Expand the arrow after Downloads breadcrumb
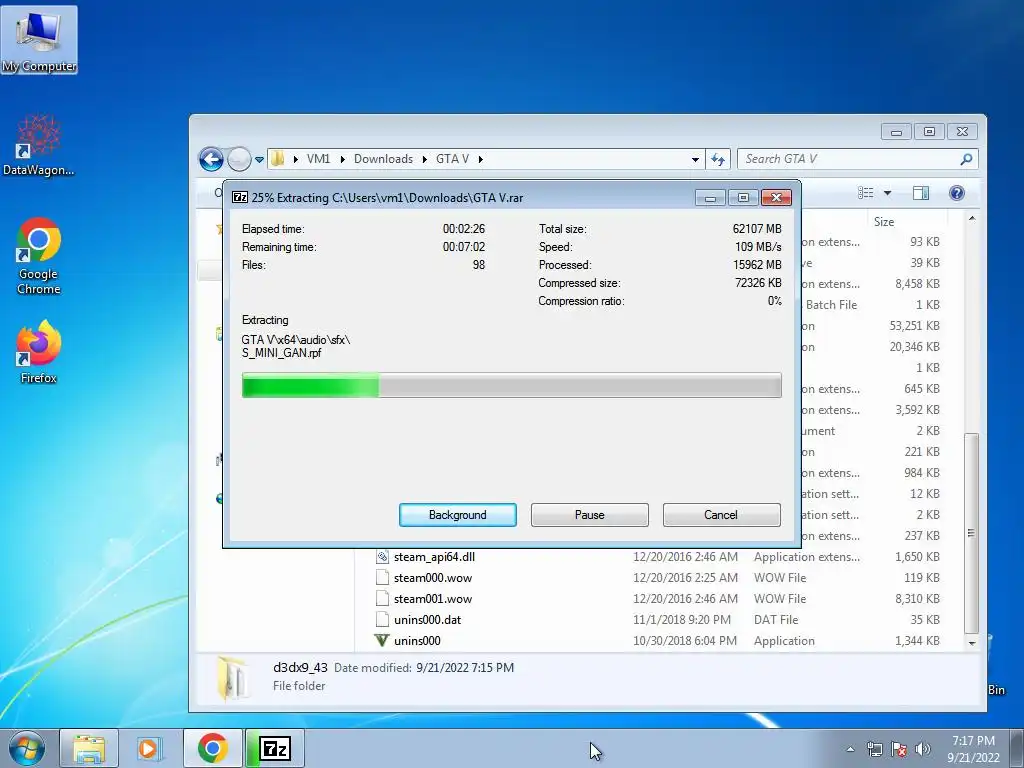The height and width of the screenshot is (768, 1024). 424,159
